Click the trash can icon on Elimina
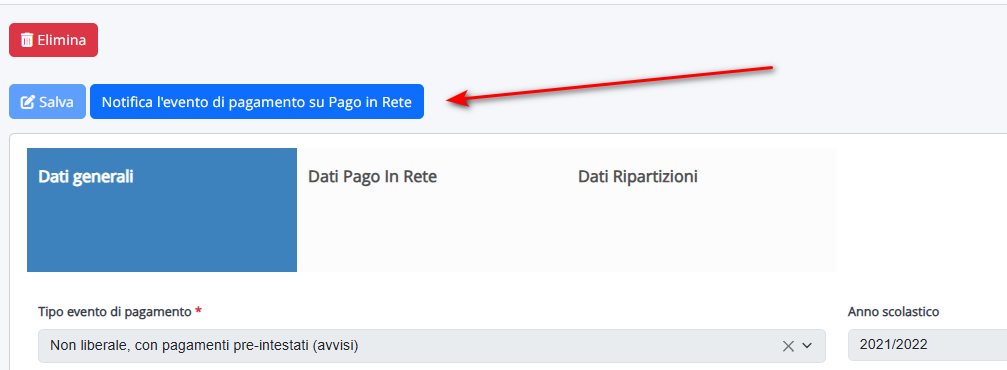1007x370 pixels. click(x=27, y=40)
